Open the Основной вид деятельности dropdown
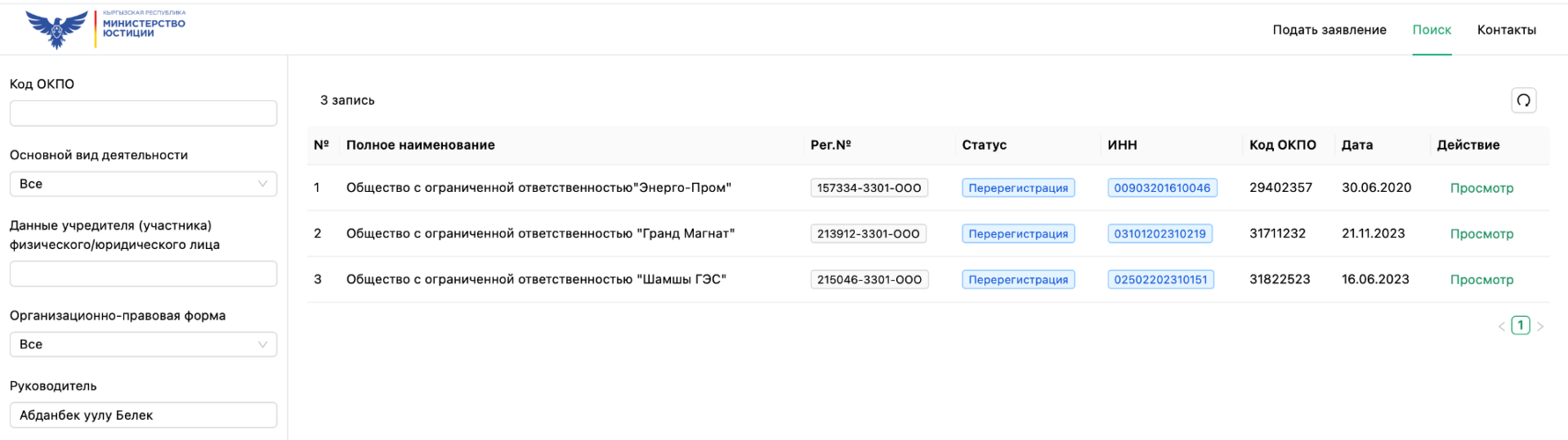Screen dimensions: 1568x440 pos(143,184)
